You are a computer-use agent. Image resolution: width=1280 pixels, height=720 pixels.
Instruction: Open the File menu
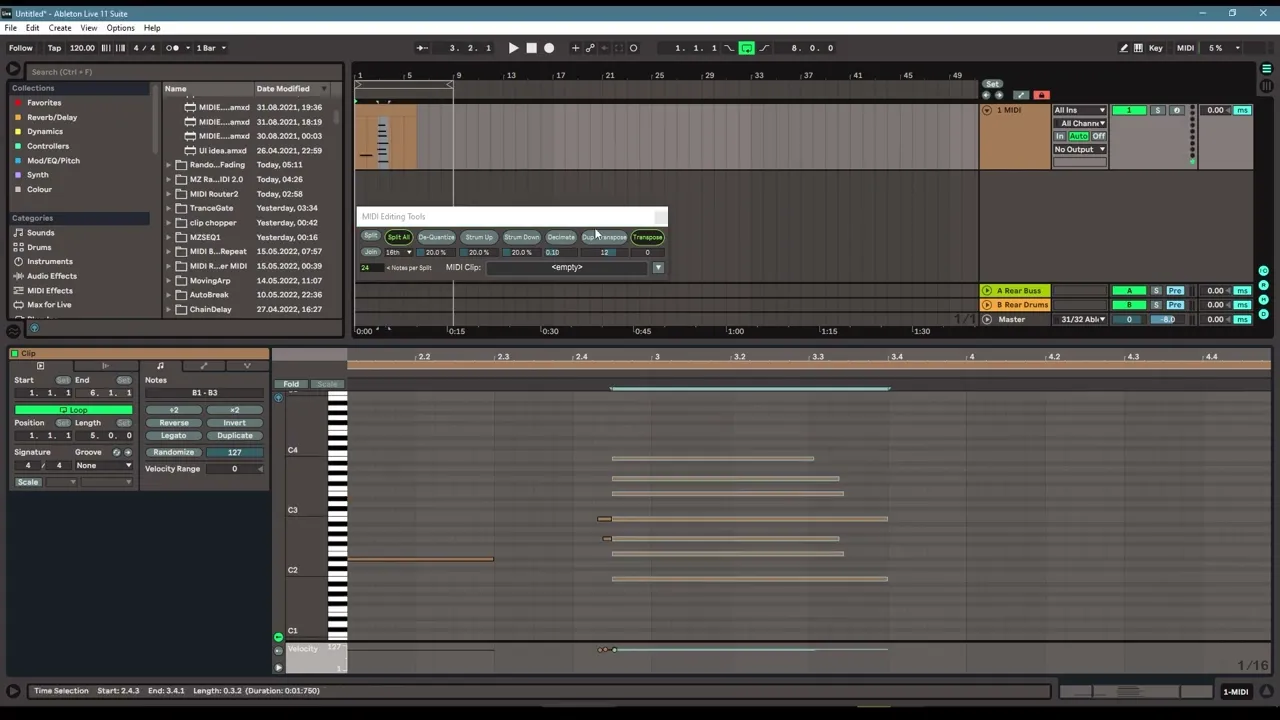tap(10, 28)
